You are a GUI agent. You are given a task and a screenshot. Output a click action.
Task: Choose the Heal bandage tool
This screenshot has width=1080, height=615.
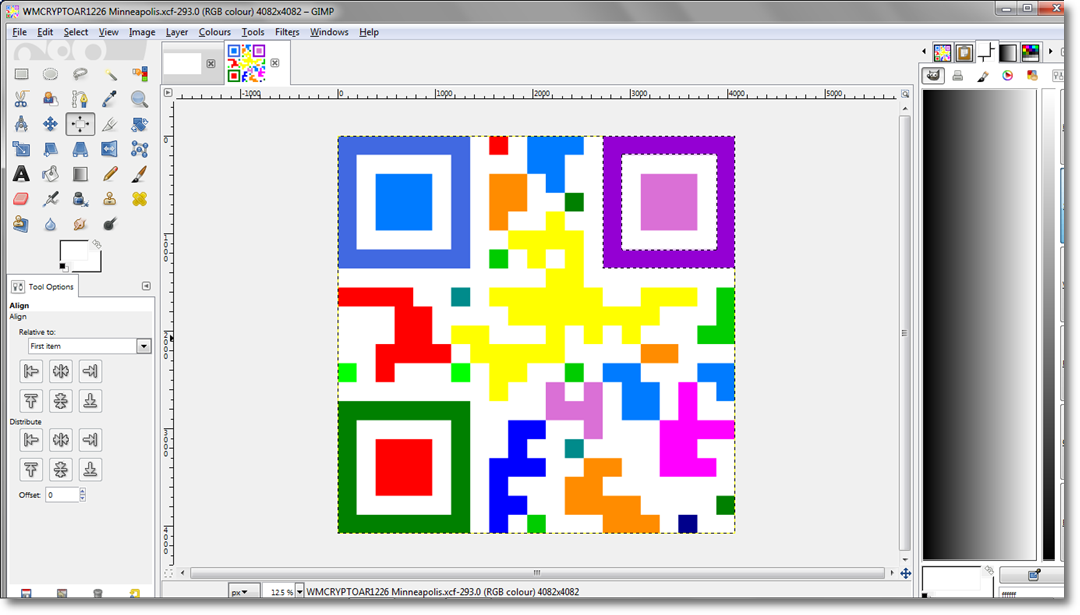139,199
